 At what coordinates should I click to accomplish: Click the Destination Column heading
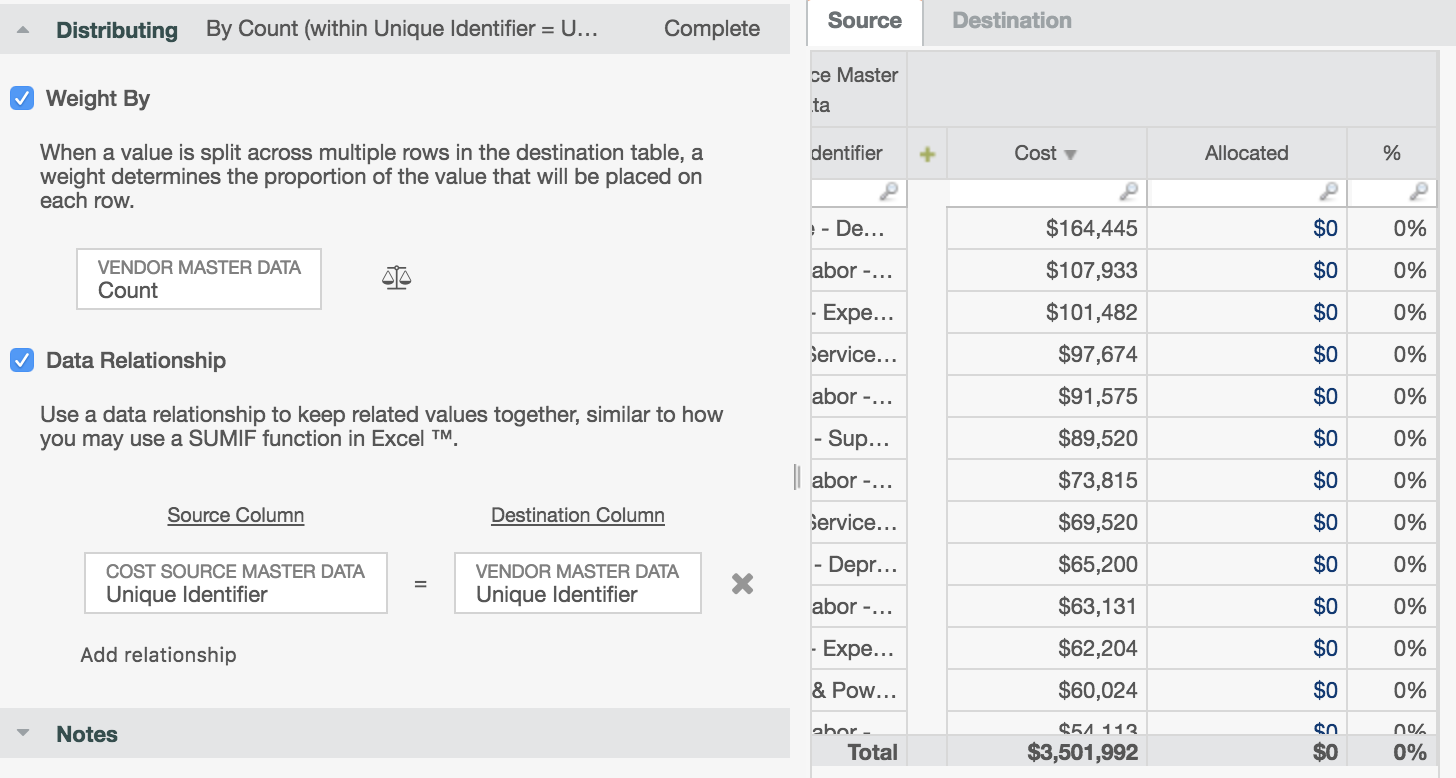578,515
